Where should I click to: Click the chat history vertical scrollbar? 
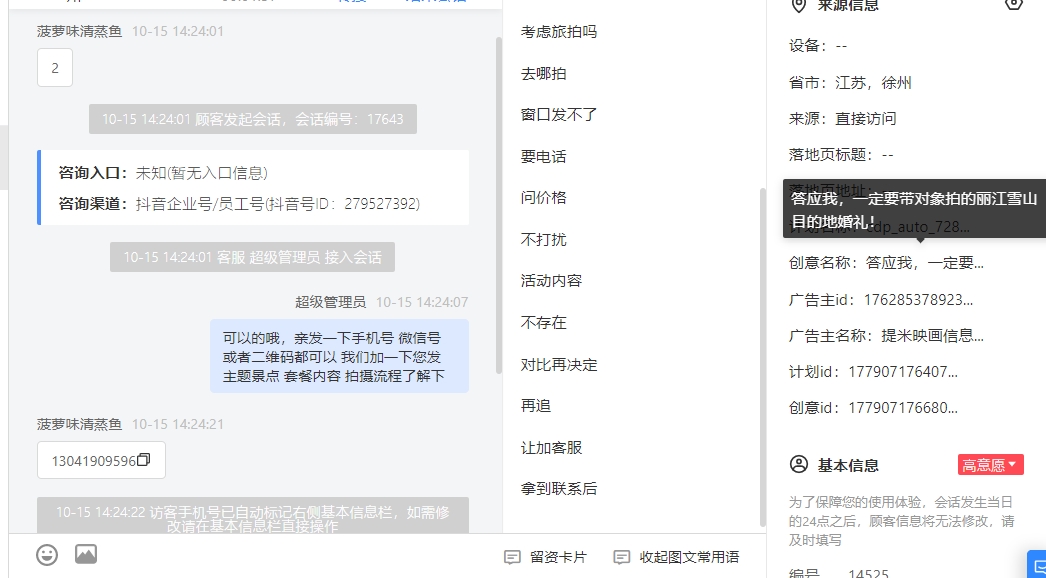point(498,205)
